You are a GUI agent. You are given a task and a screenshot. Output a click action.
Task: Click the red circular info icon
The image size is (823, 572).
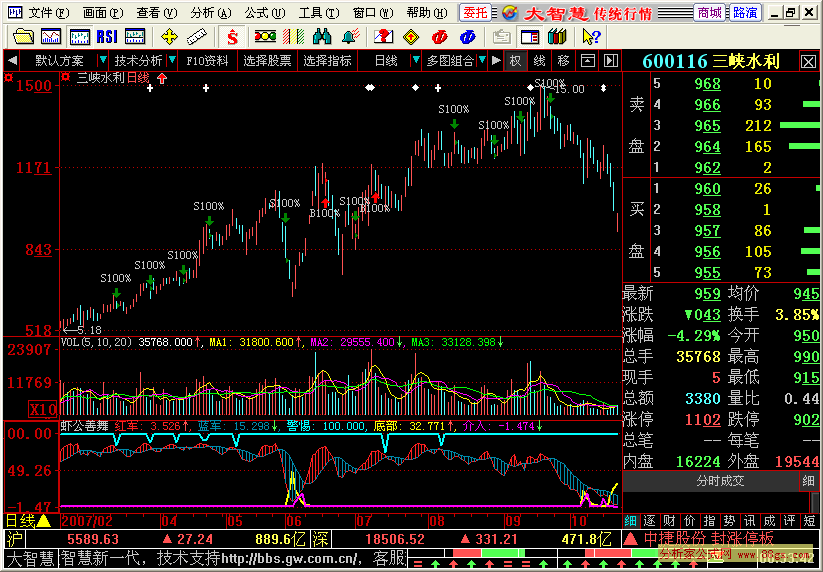click(x=439, y=37)
